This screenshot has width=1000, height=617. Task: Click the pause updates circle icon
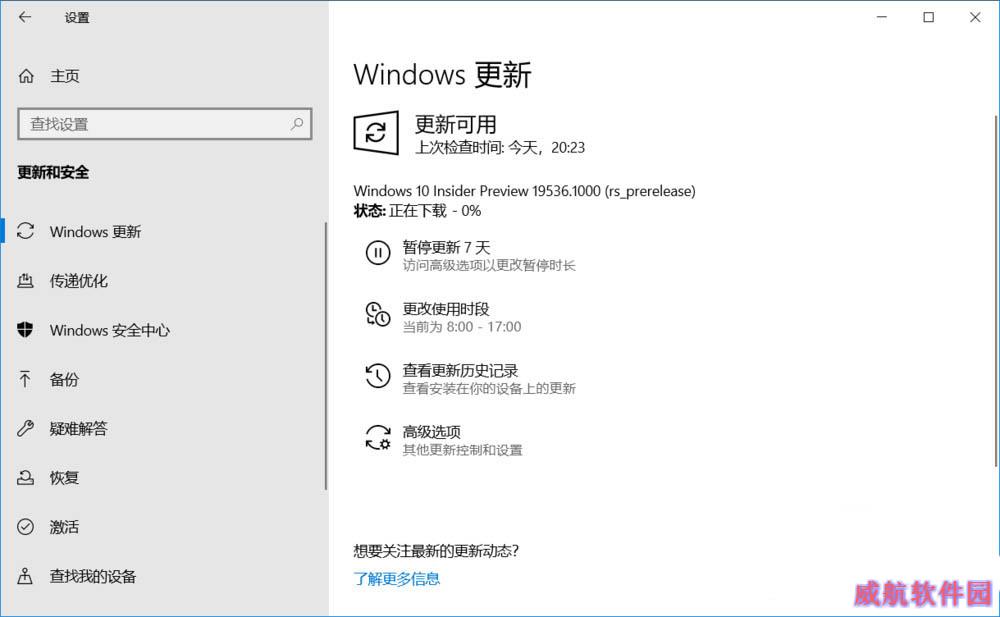click(378, 253)
